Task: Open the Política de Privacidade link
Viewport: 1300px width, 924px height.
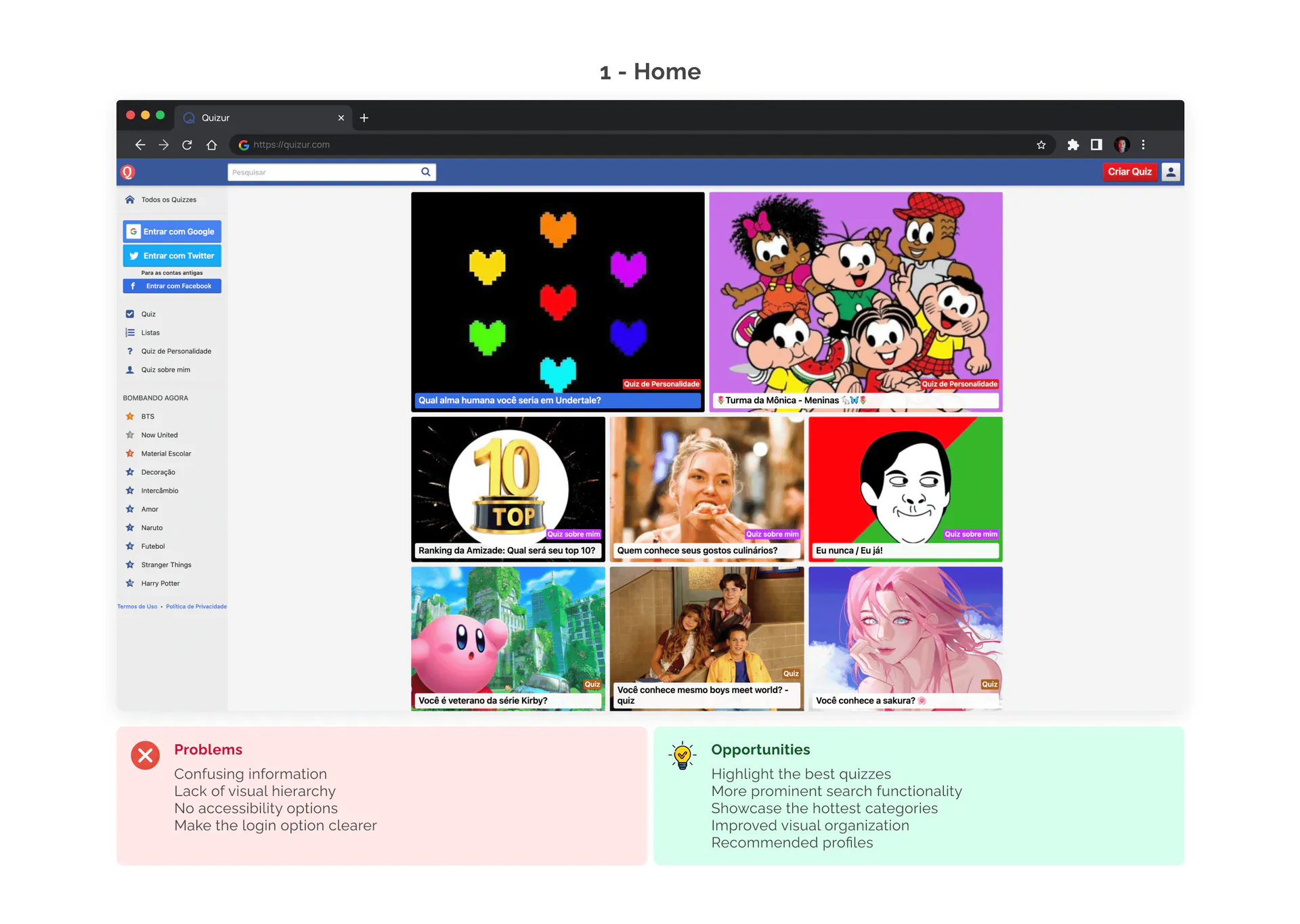Action: click(196, 607)
